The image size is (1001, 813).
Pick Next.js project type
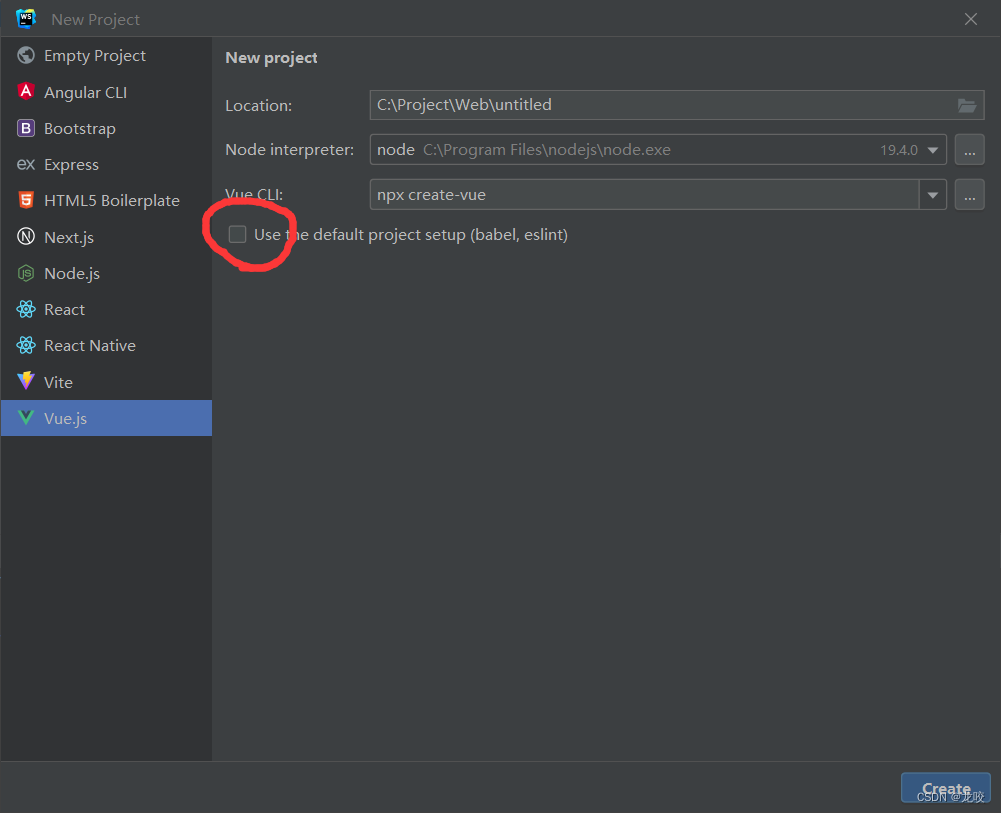tap(107, 237)
